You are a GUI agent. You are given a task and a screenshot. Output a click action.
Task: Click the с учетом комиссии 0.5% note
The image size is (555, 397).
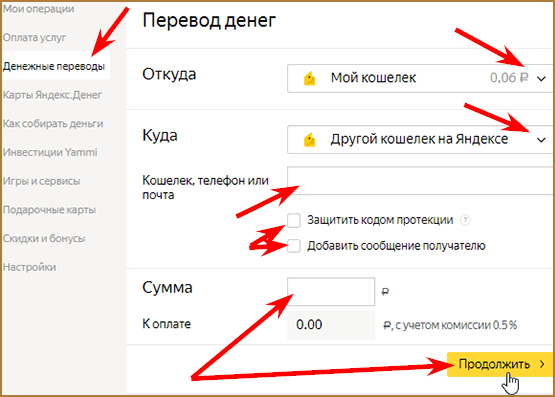tap(456, 325)
